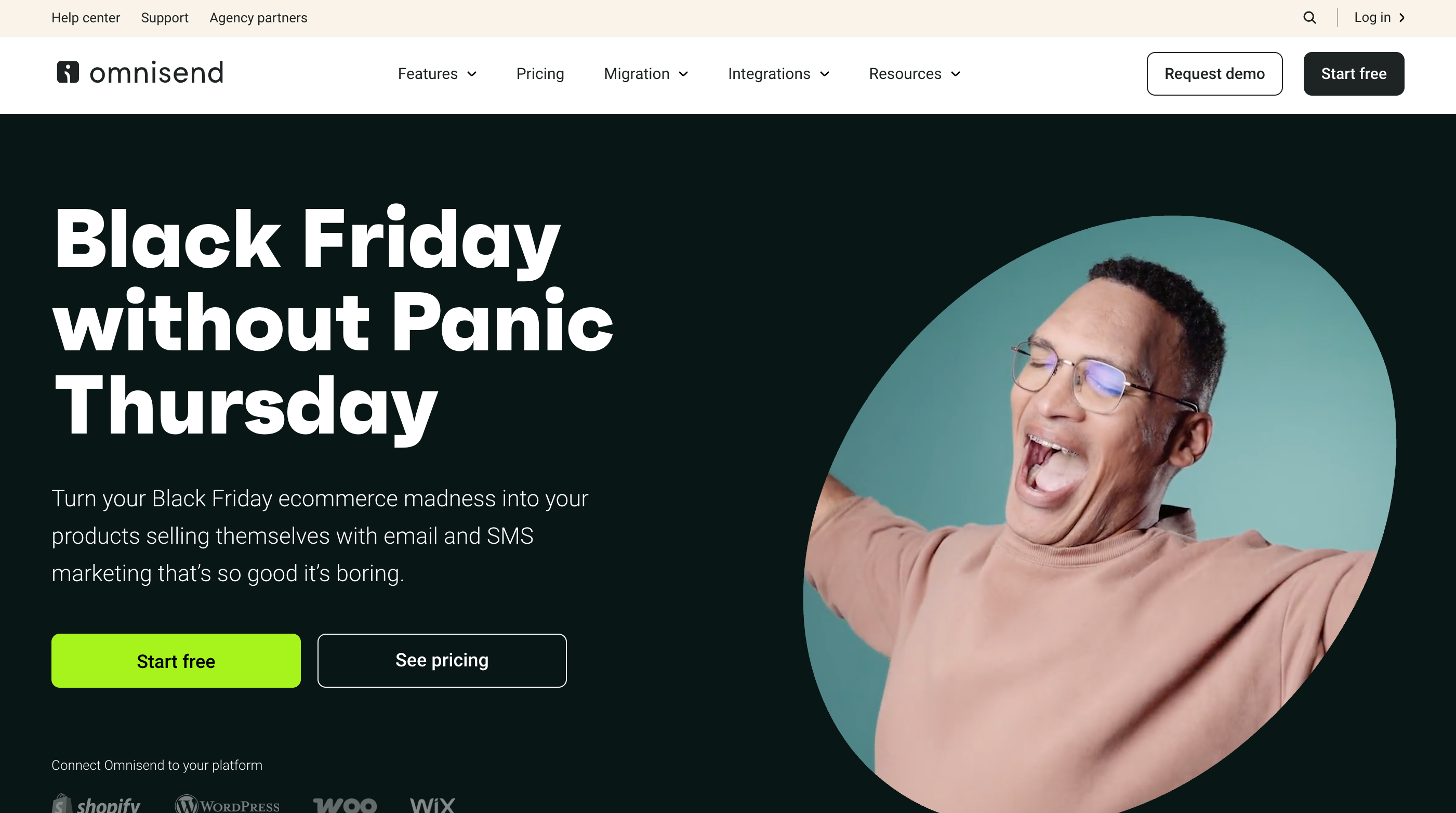Screen dimensions: 1456x813
Task: Click the green Start free hero button
Action: pos(176,660)
